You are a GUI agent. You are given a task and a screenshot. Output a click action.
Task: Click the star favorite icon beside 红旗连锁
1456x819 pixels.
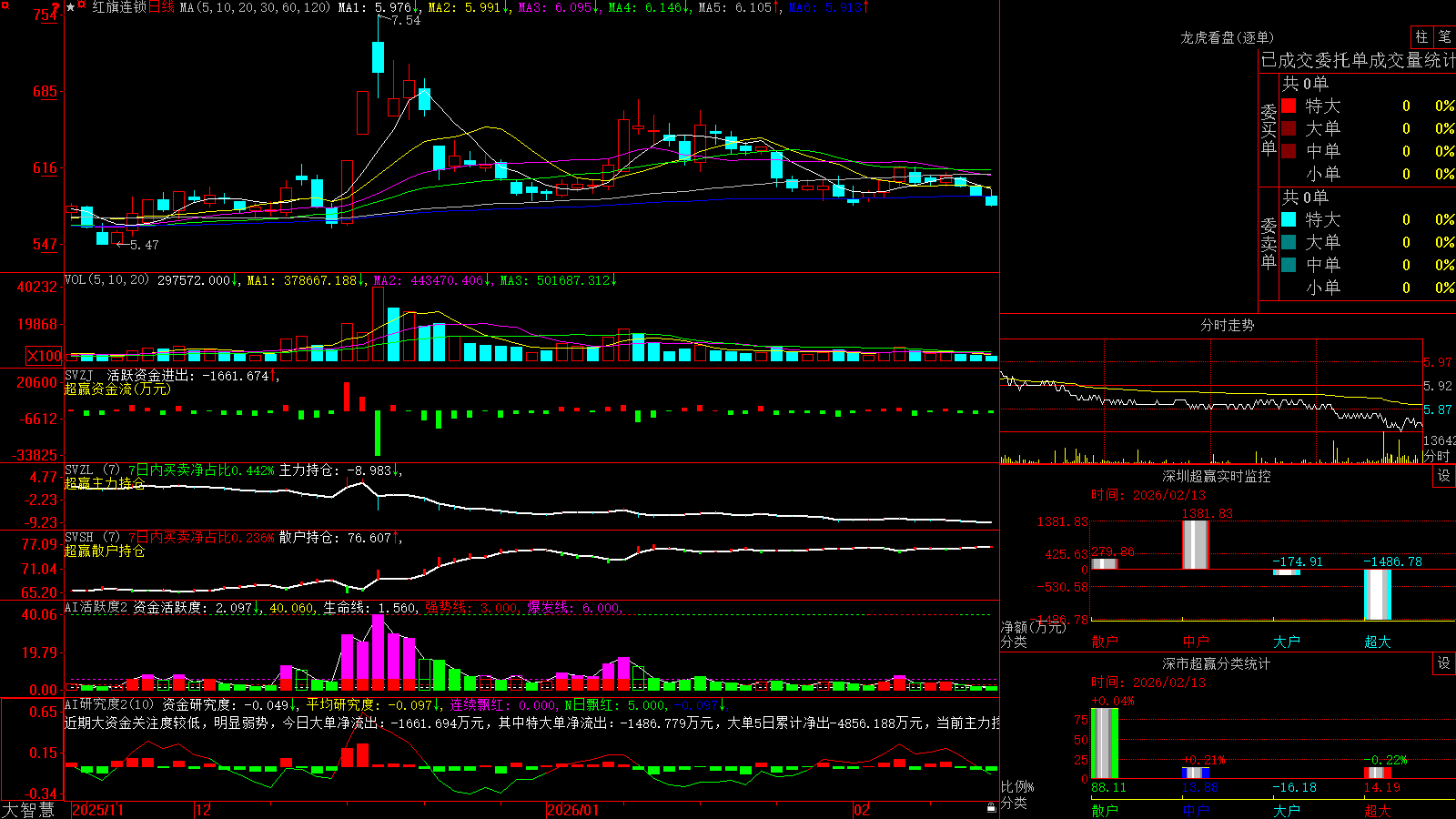(x=71, y=7)
